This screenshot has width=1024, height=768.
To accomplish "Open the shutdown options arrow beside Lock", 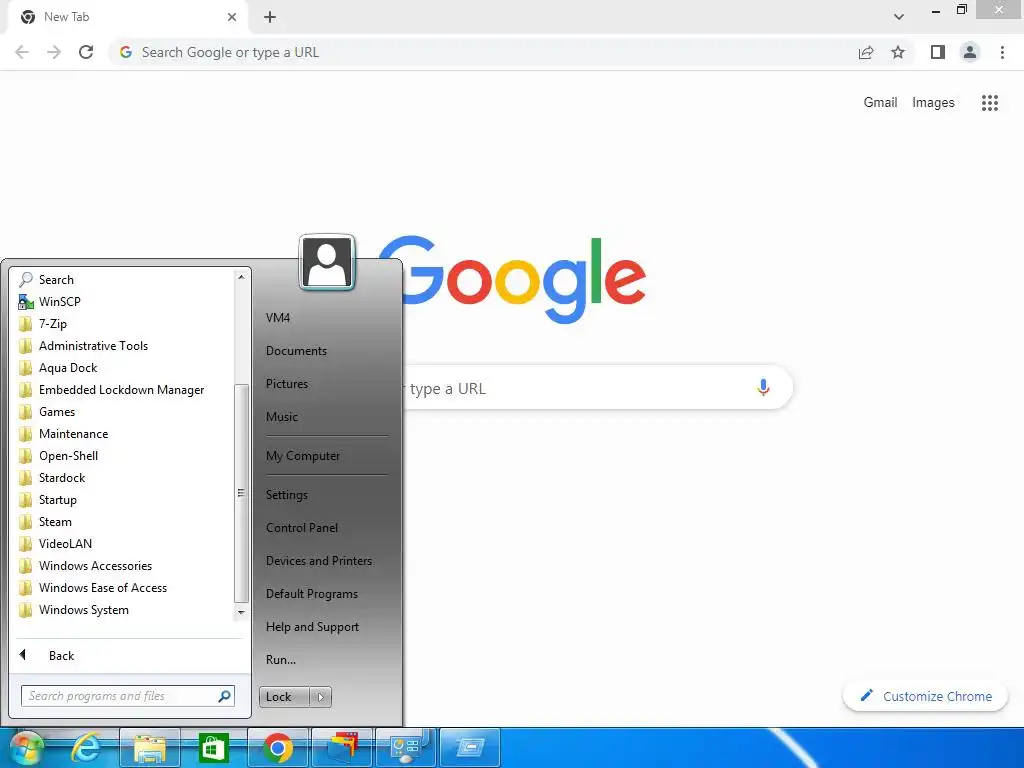I will (x=321, y=697).
